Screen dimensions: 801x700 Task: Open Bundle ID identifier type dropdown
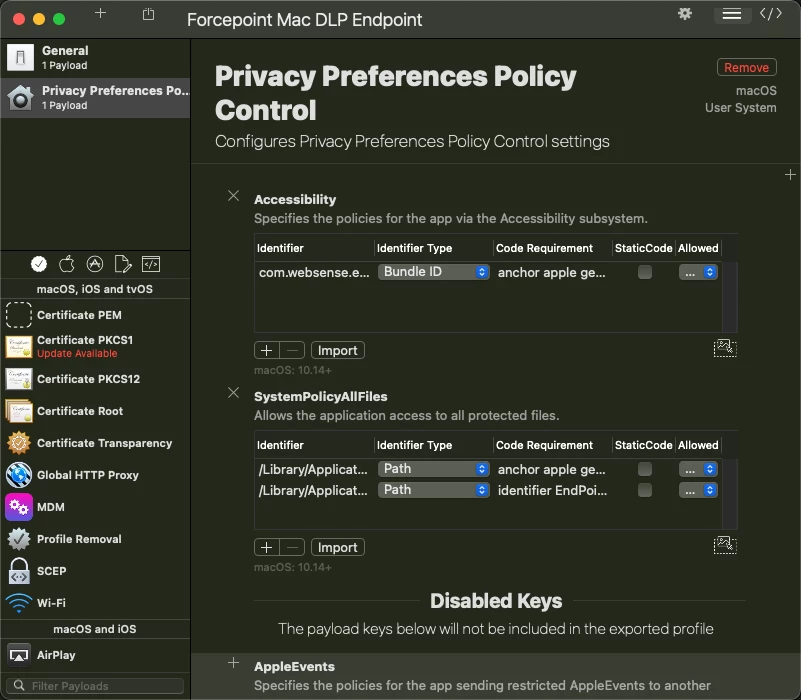[x=433, y=272]
